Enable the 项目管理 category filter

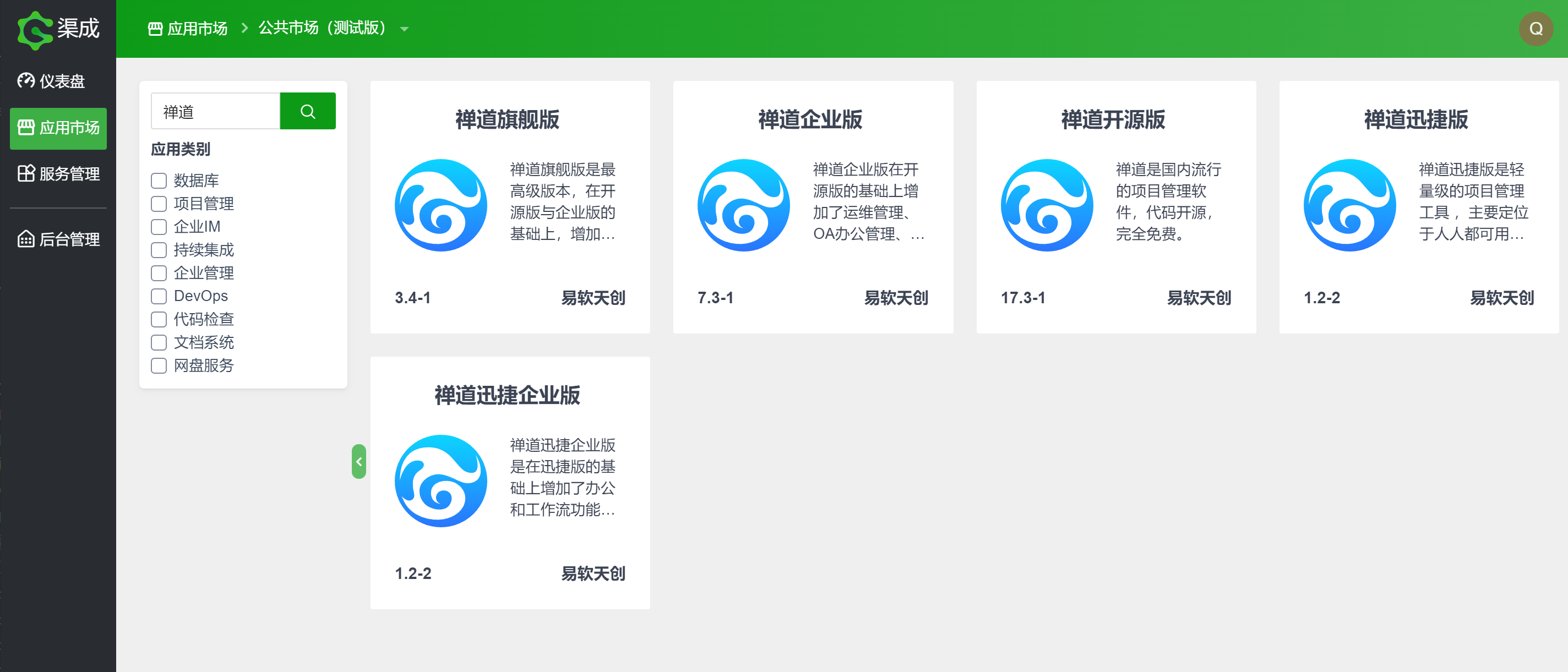[159, 204]
